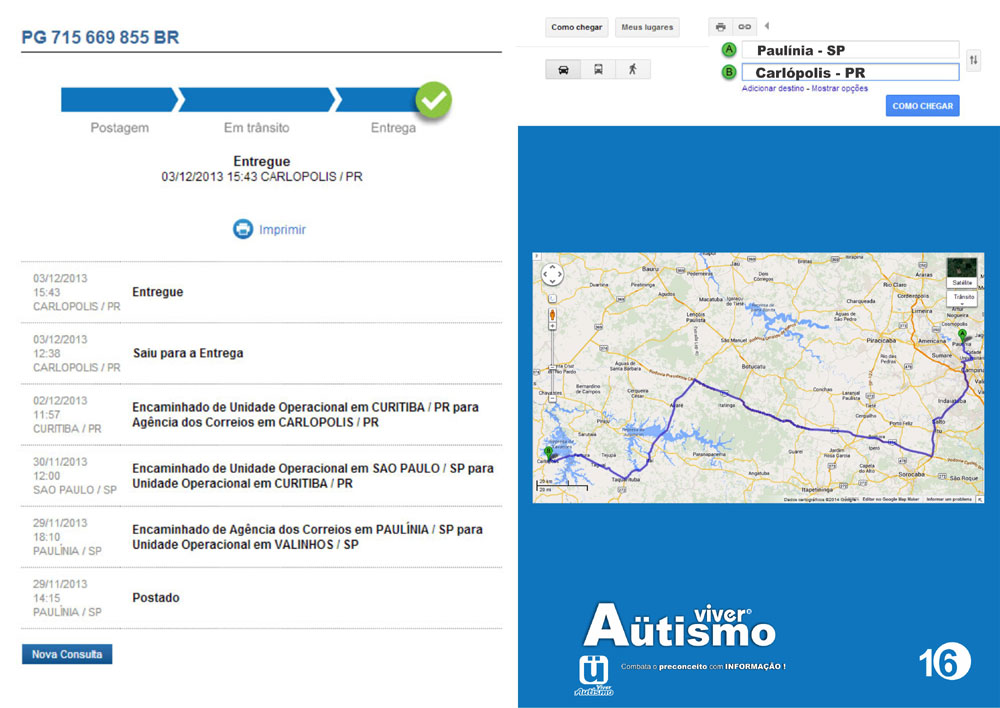Image resolution: width=1000 pixels, height=708 pixels.
Task: Select the car driving mode icon
Action: point(563,70)
